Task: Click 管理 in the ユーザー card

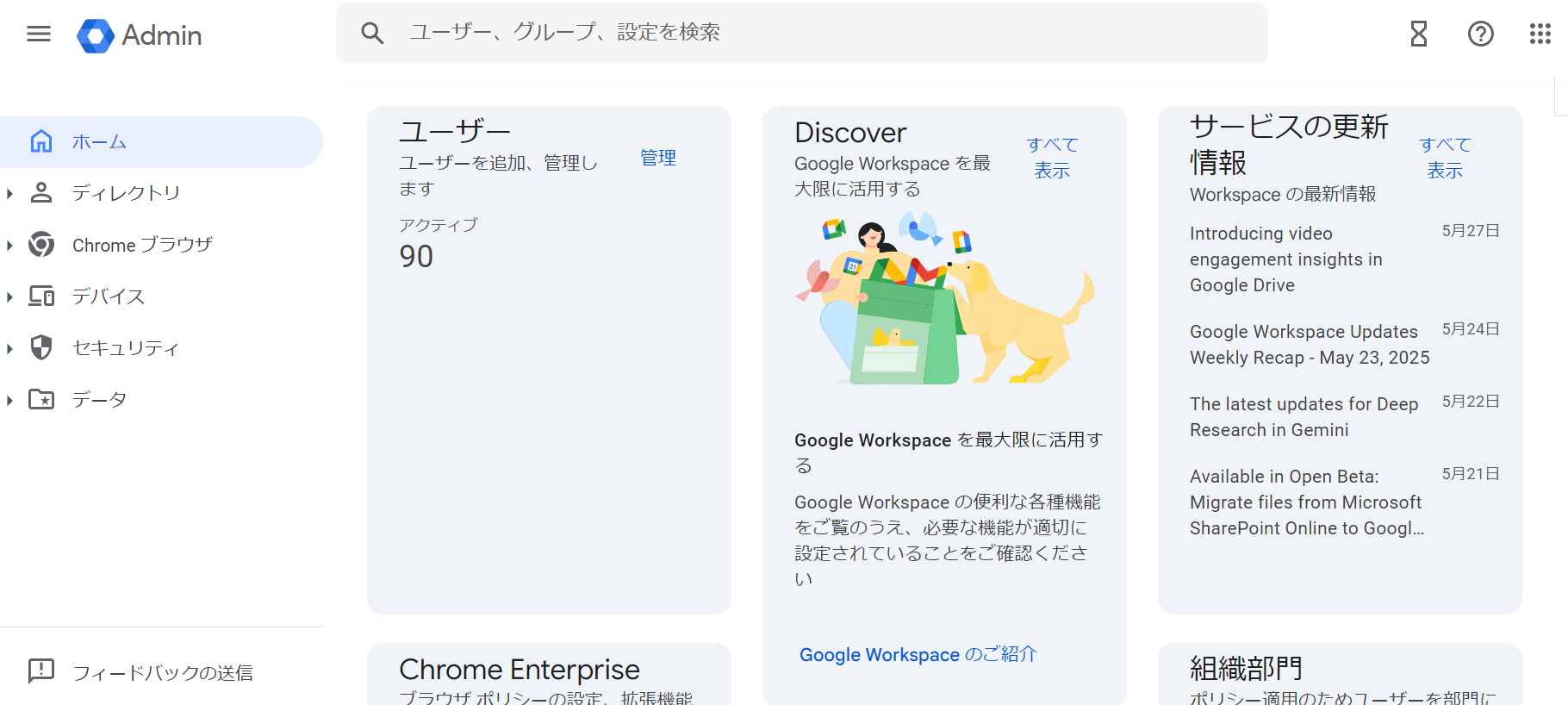Action: tap(658, 158)
